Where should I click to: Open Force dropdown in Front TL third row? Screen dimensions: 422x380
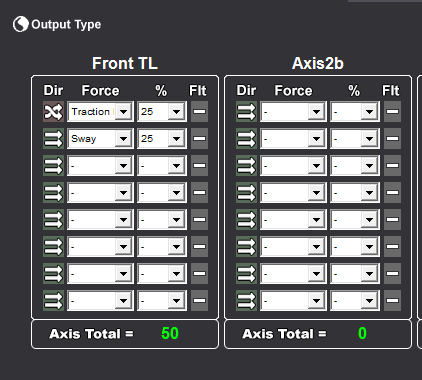[x=100, y=166]
